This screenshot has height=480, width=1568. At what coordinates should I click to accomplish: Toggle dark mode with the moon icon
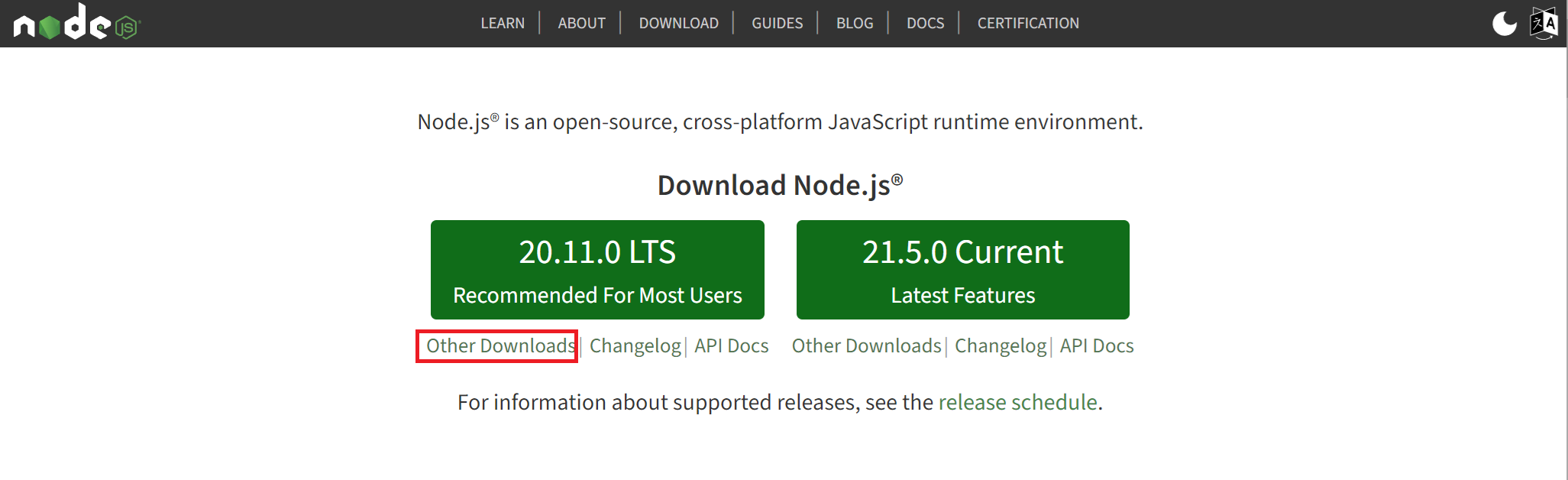(1505, 23)
